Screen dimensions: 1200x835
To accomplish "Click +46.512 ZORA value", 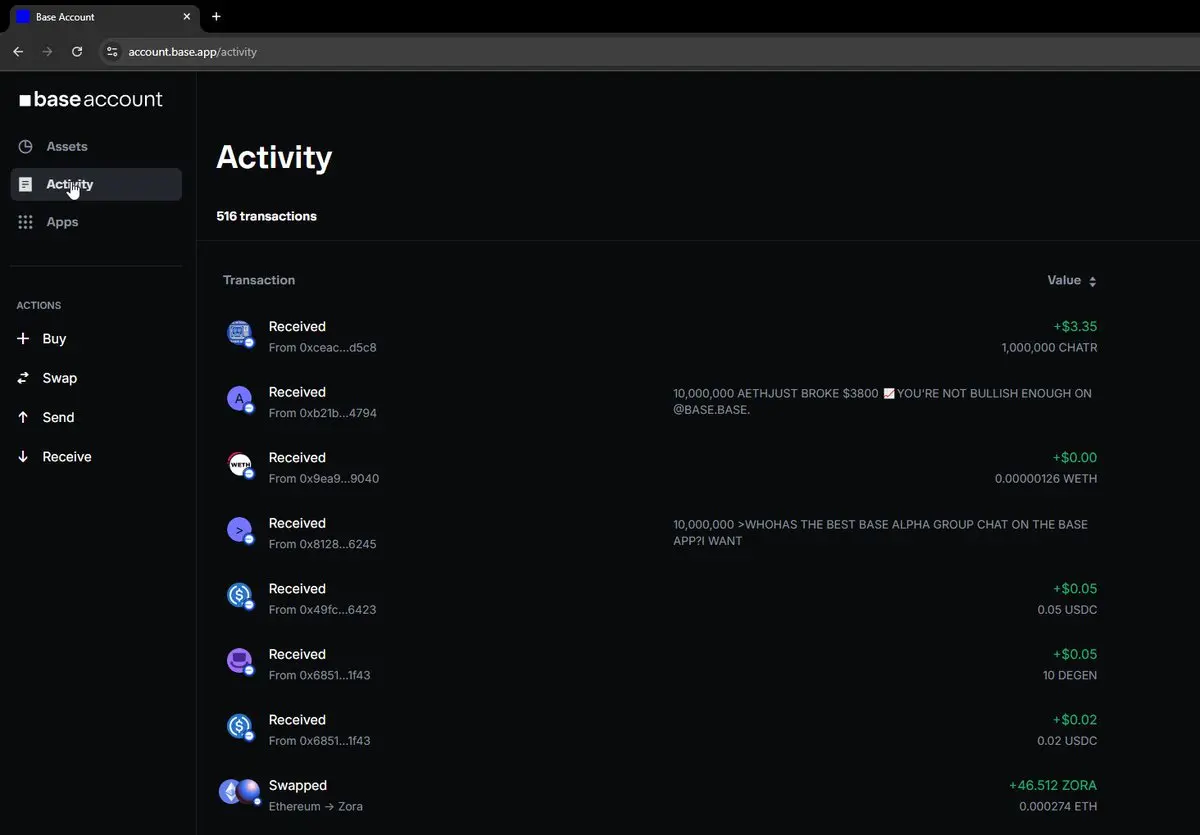I will pos(1053,785).
